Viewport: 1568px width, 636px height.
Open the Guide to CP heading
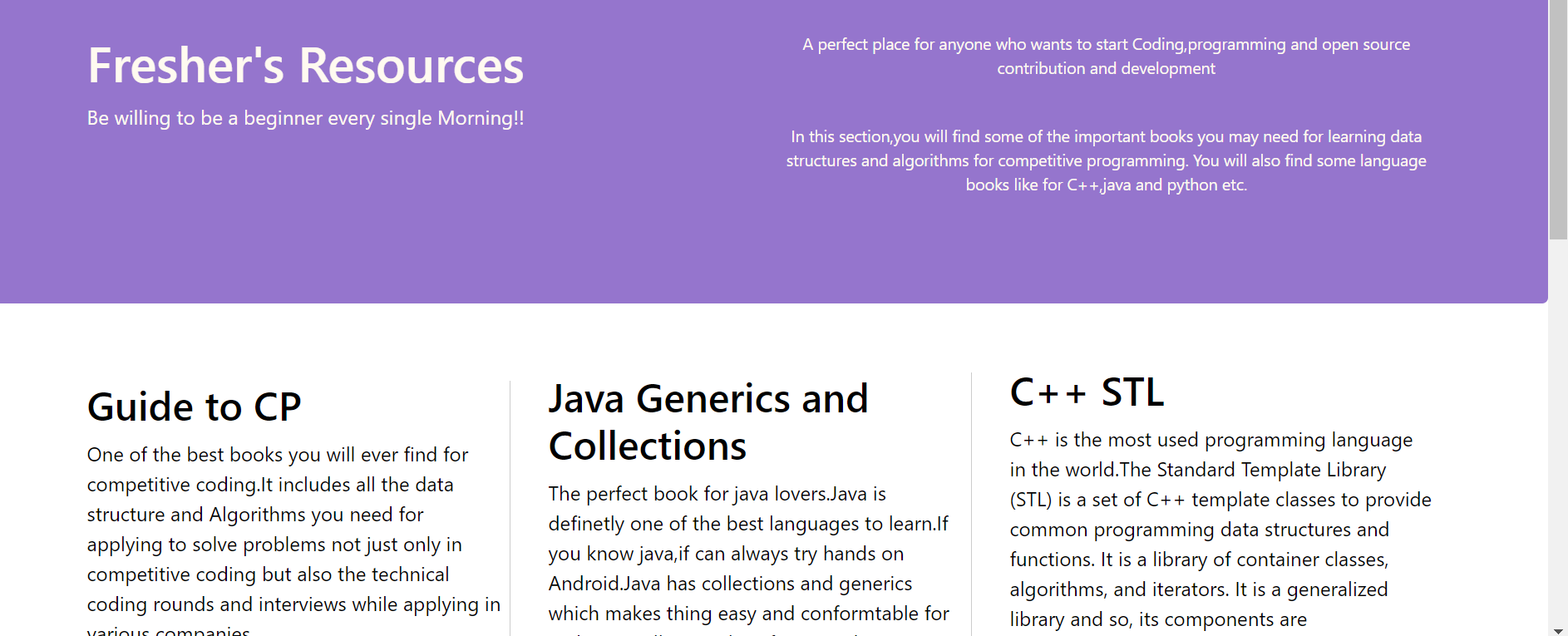[194, 407]
